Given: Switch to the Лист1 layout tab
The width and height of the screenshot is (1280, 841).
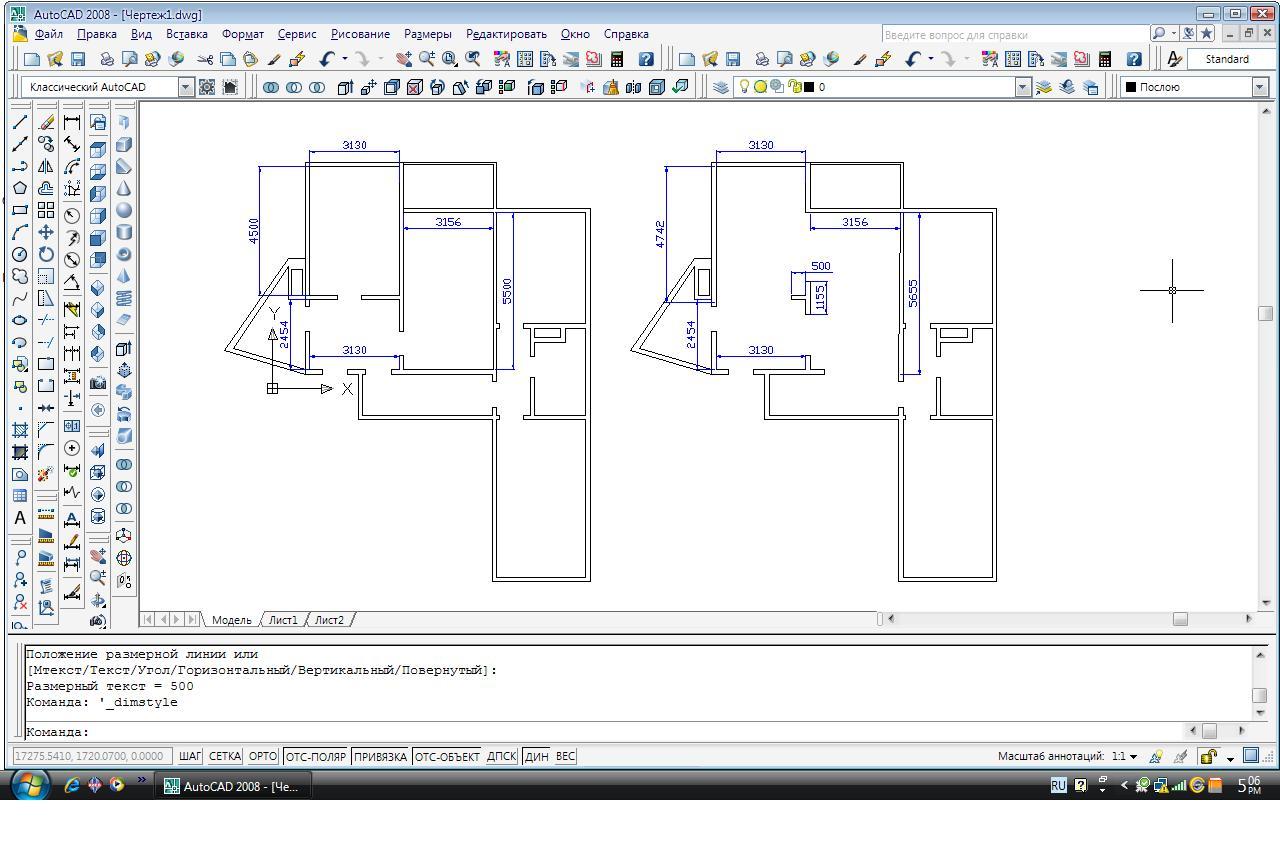Looking at the screenshot, I should click(x=283, y=620).
